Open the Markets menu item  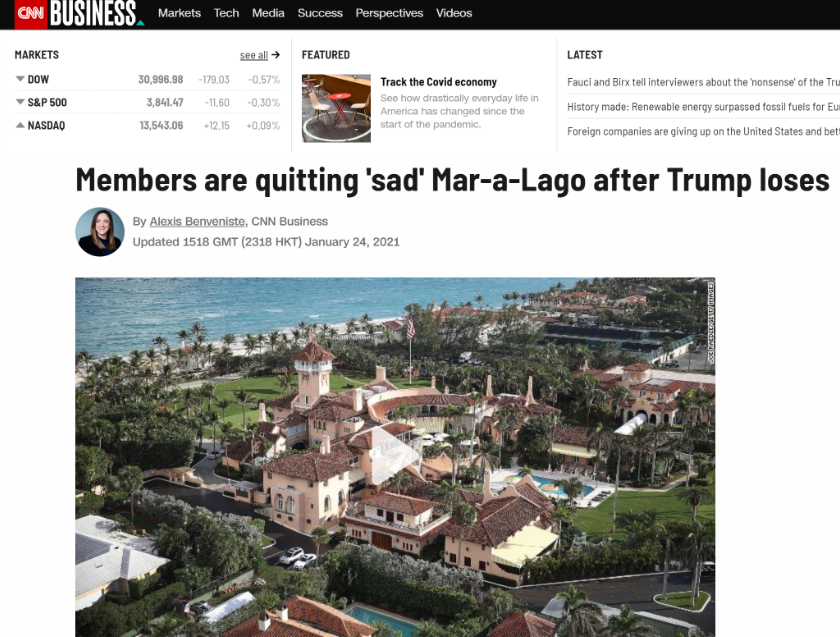pos(179,13)
